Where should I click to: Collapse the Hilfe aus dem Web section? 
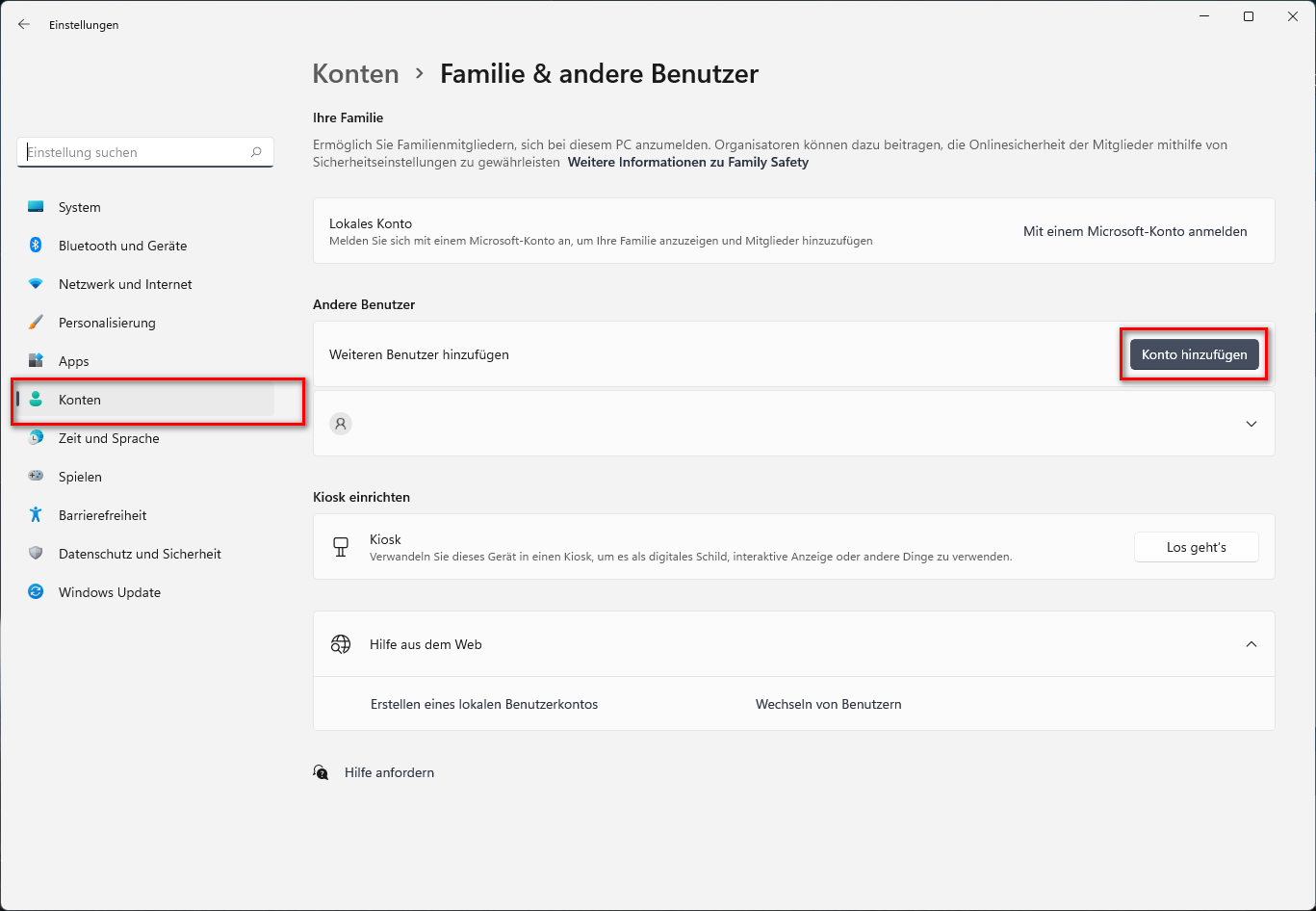pyautogui.click(x=1251, y=644)
